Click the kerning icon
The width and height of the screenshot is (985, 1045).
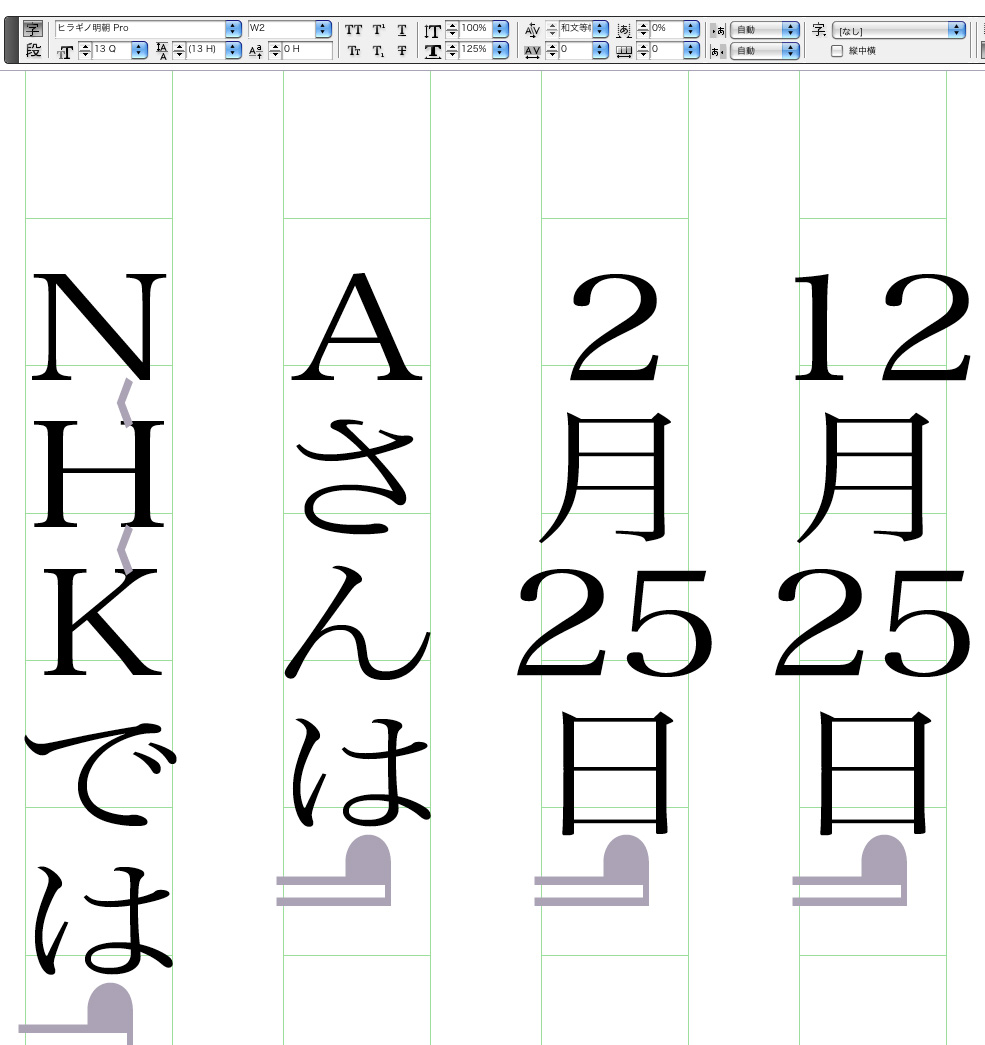point(532,30)
